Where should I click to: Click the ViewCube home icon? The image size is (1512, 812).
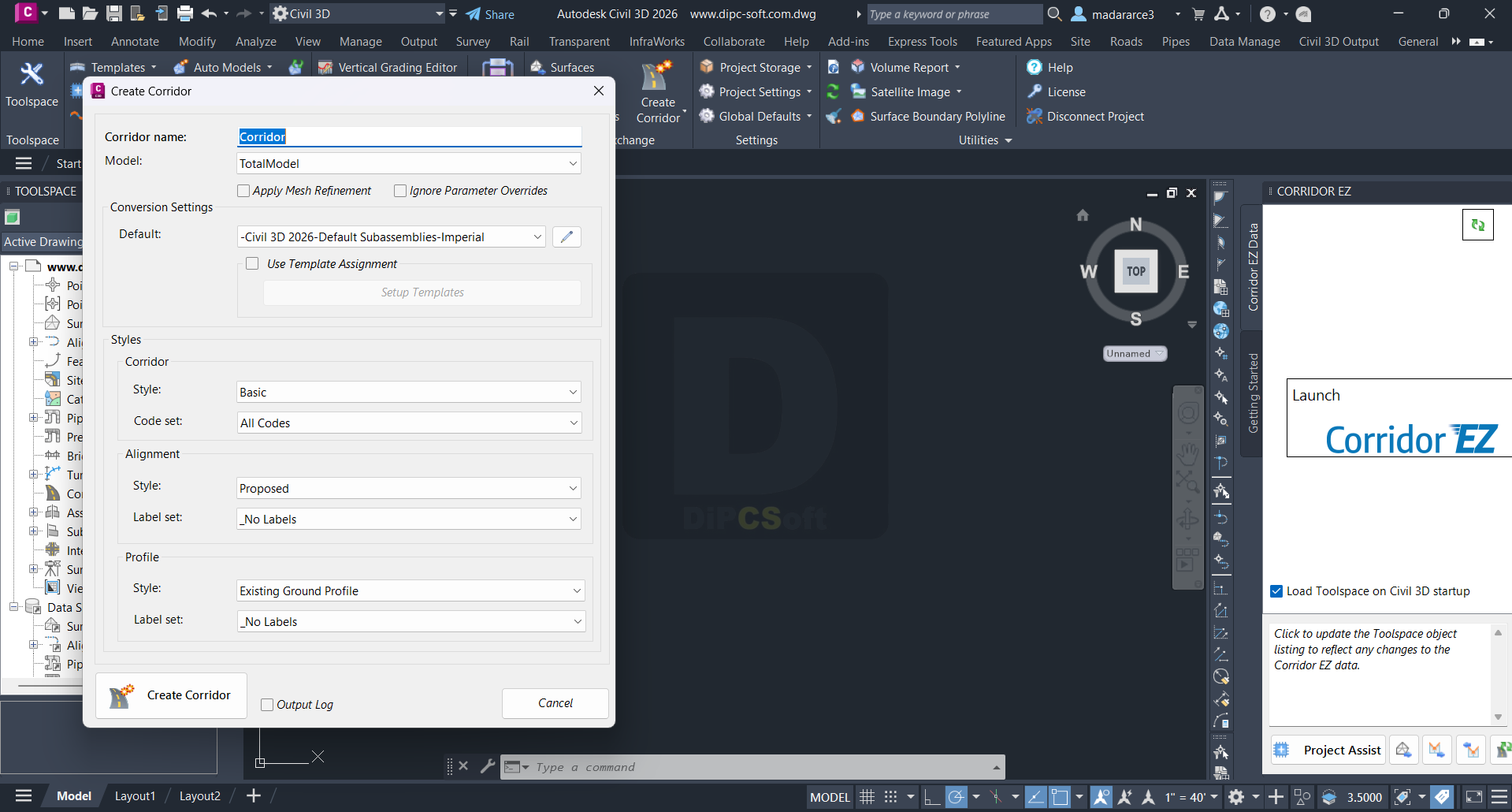click(x=1083, y=215)
